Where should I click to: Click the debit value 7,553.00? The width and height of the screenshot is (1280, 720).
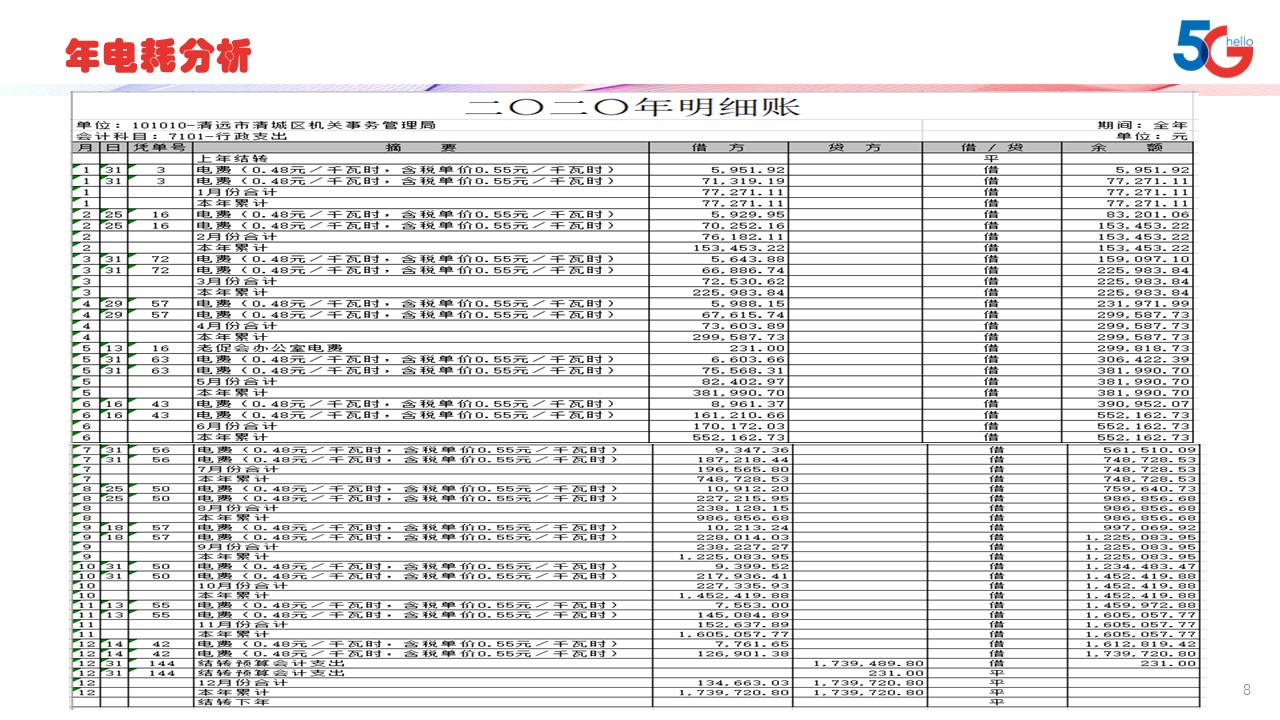(x=755, y=606)
